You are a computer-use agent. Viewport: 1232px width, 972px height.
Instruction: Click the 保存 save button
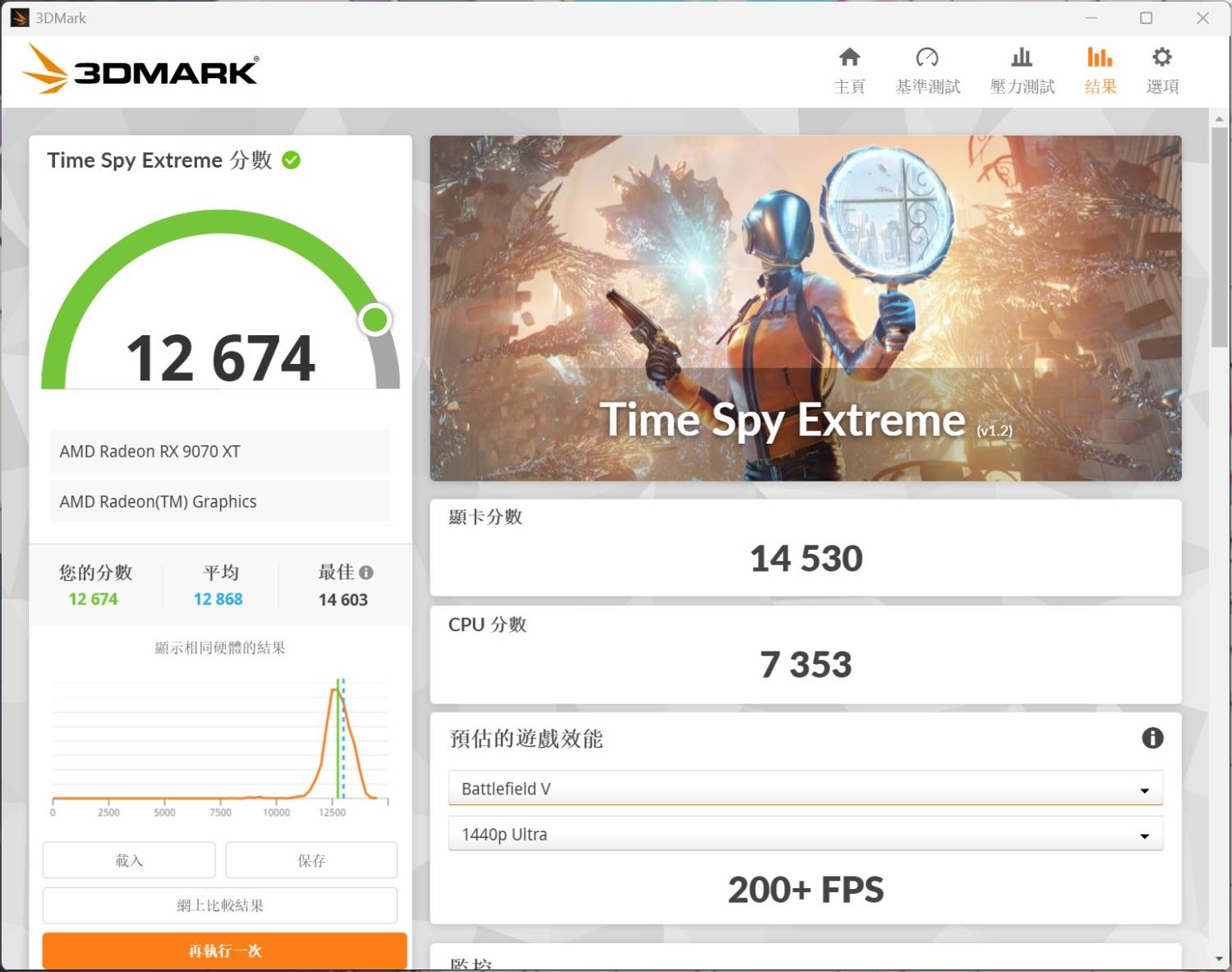pyautogui.click(x=311, y=860)
